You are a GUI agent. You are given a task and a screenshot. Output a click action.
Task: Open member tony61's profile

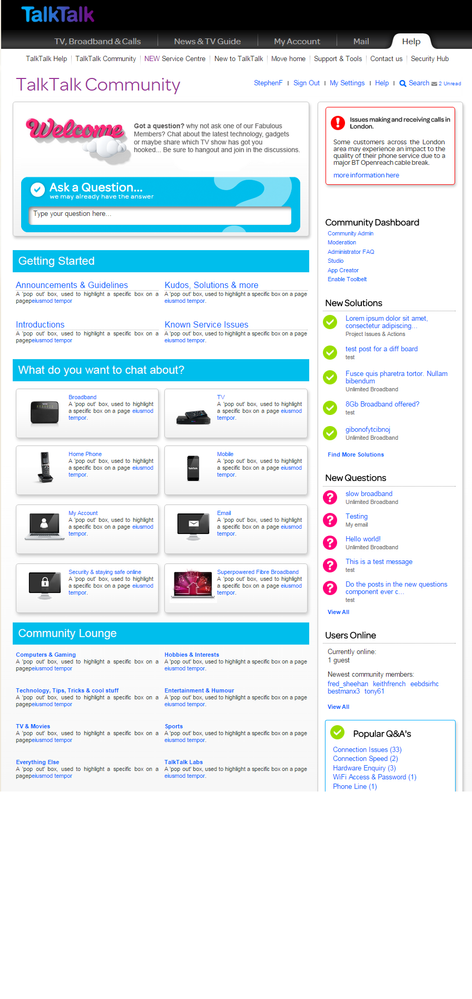point(374,691)
